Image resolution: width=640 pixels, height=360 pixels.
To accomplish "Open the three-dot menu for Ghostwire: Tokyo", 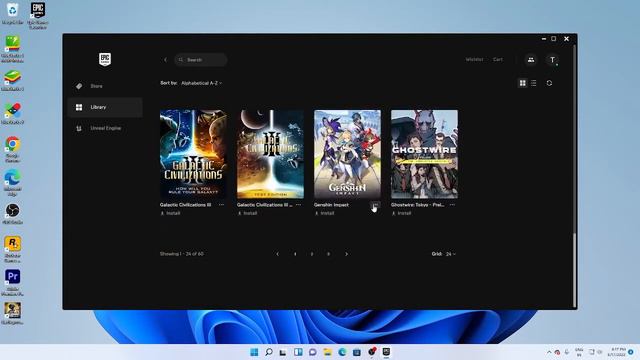I will pyautogui.click(x=452, y=205).
